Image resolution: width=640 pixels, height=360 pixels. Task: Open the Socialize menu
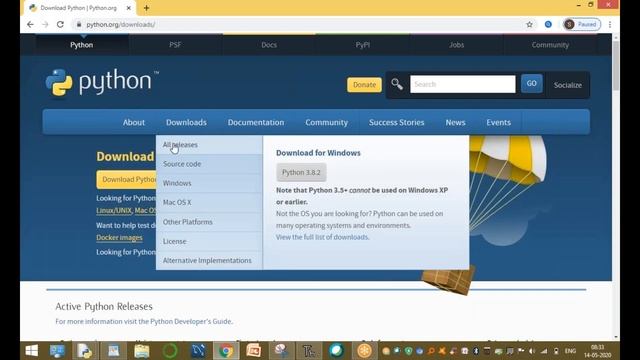pos(568,85)
